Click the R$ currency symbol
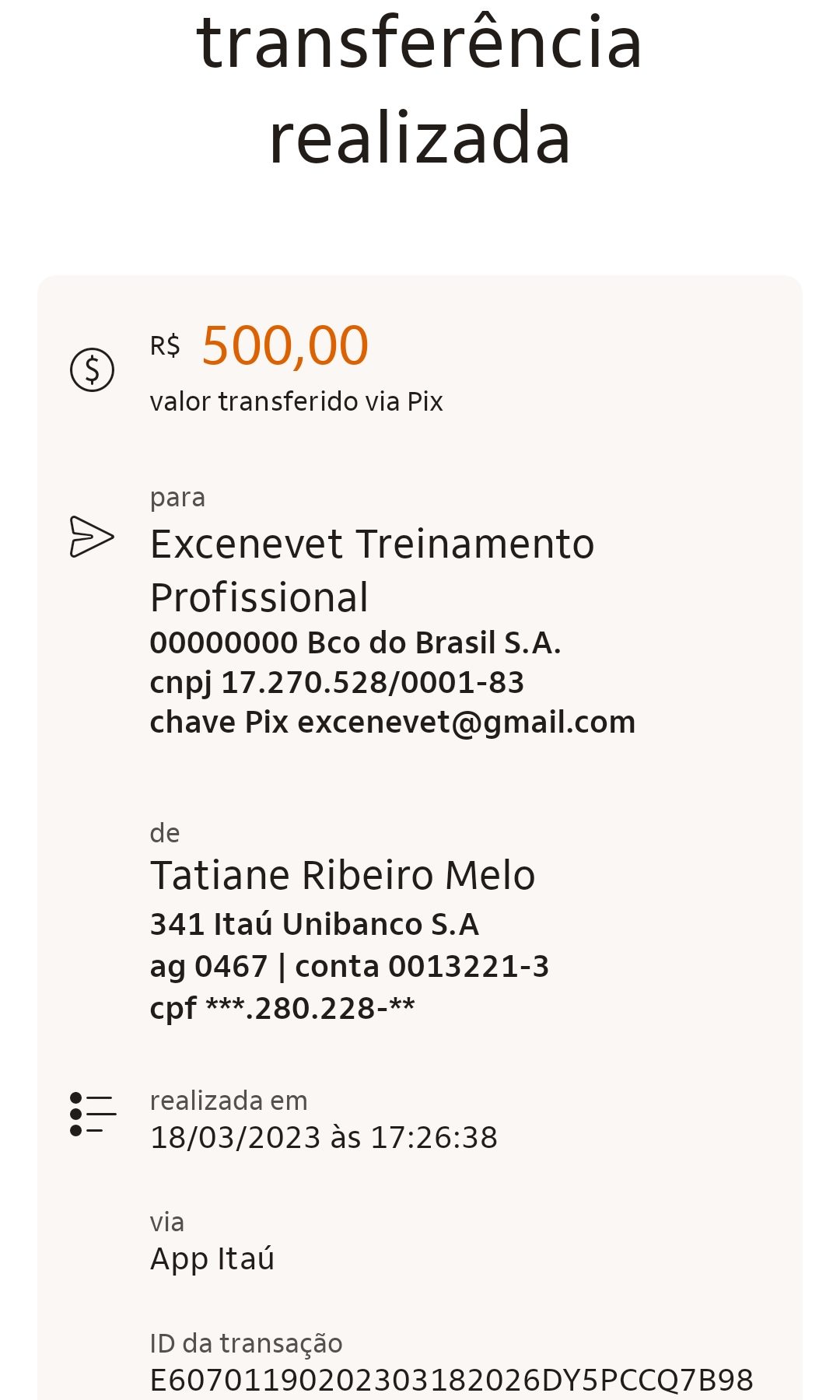840x1400 pixels. tap(165, 345)
